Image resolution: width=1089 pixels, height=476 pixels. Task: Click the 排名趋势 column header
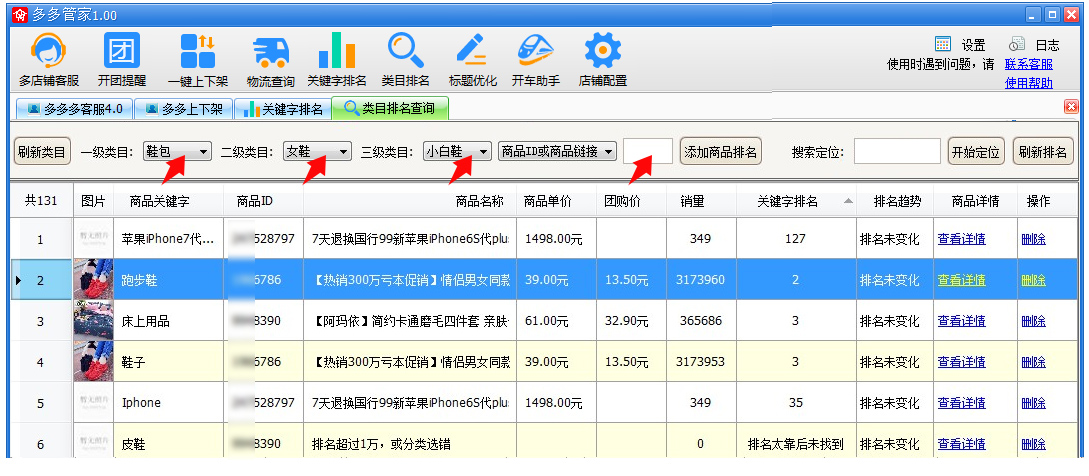pos(895,202)
